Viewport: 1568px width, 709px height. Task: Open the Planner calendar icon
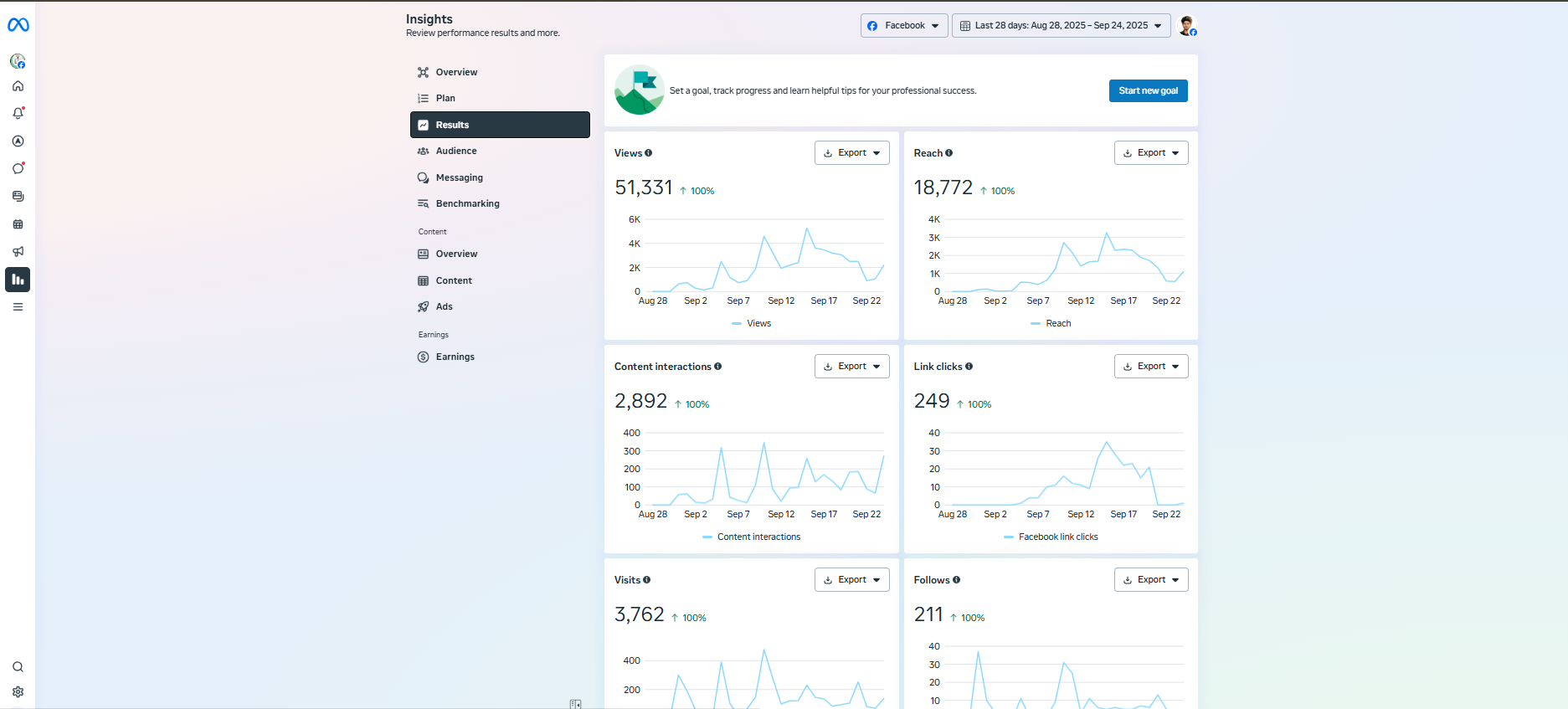click(18, 224)
